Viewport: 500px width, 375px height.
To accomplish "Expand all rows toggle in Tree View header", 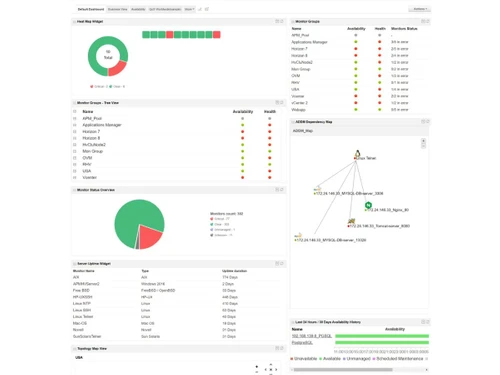I will [x=75, y=111].
